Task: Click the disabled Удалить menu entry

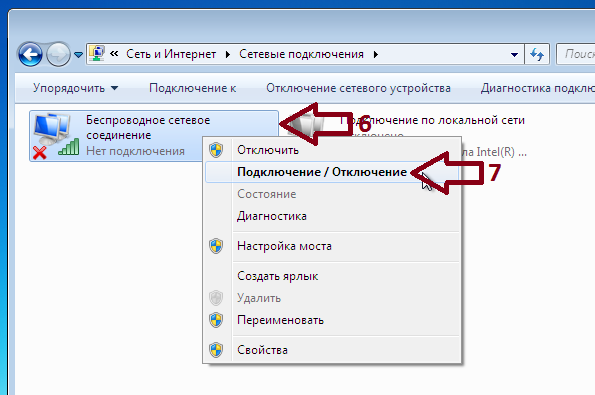Action: tap(332, 298)
